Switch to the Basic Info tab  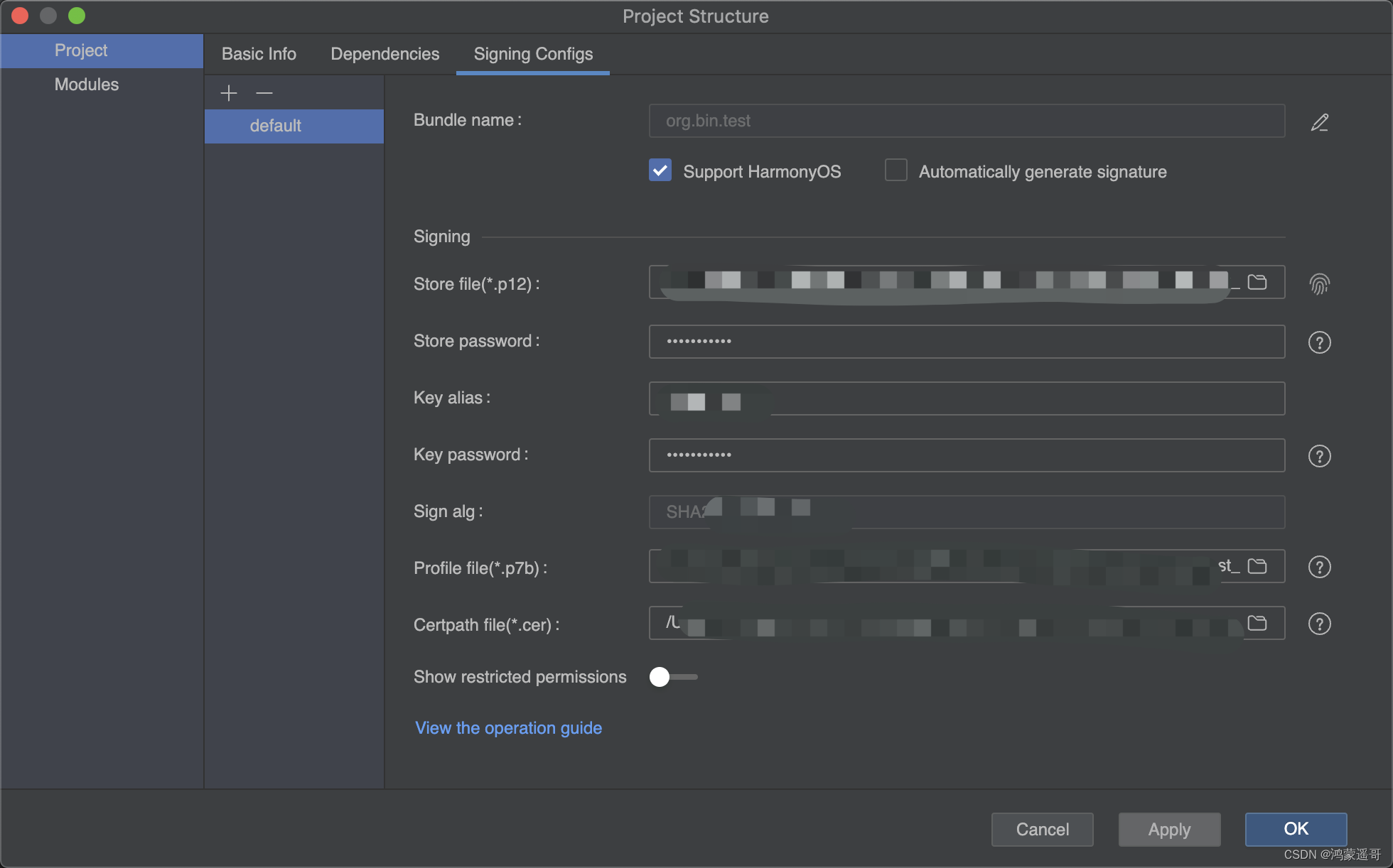(259, 54)
